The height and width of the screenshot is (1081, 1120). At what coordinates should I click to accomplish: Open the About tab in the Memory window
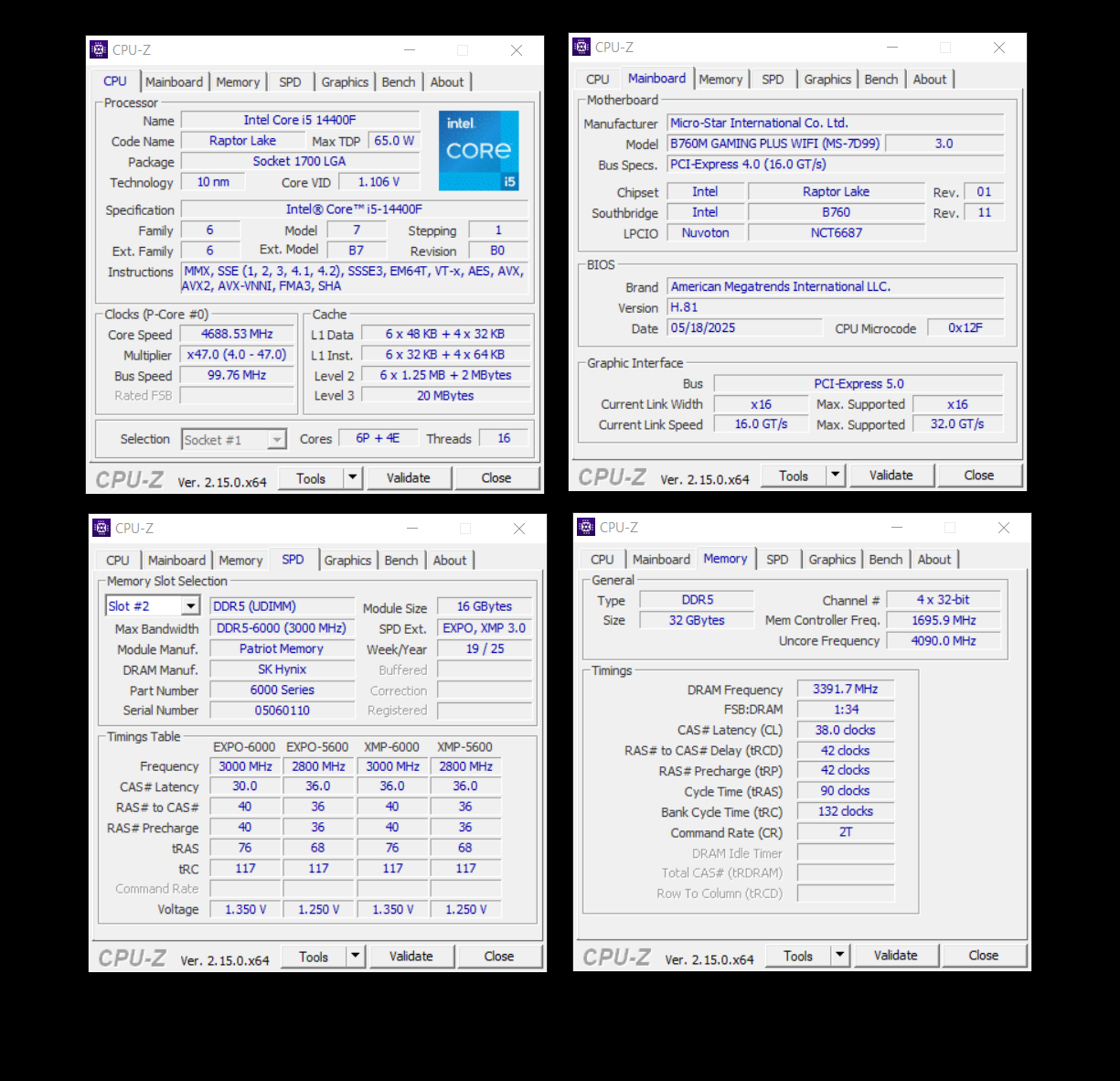coord(934,560)
